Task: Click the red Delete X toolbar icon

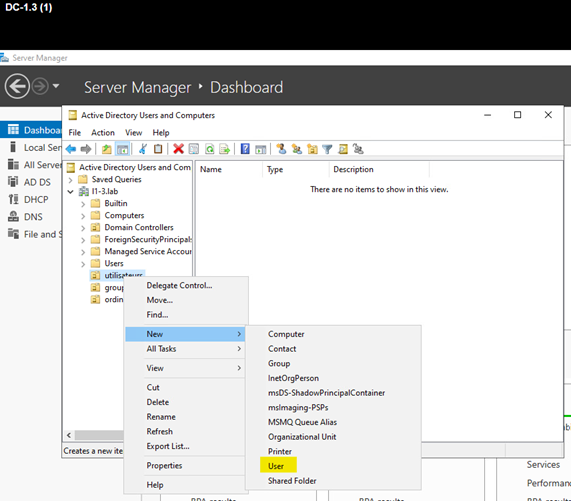Action: pyautogui.click(x=178, y=149)
